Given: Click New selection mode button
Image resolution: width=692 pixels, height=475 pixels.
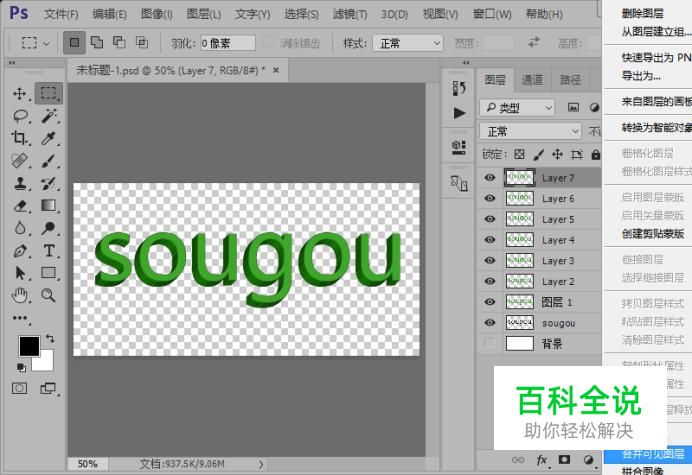Looking at the screenshot, I should 74,43.
